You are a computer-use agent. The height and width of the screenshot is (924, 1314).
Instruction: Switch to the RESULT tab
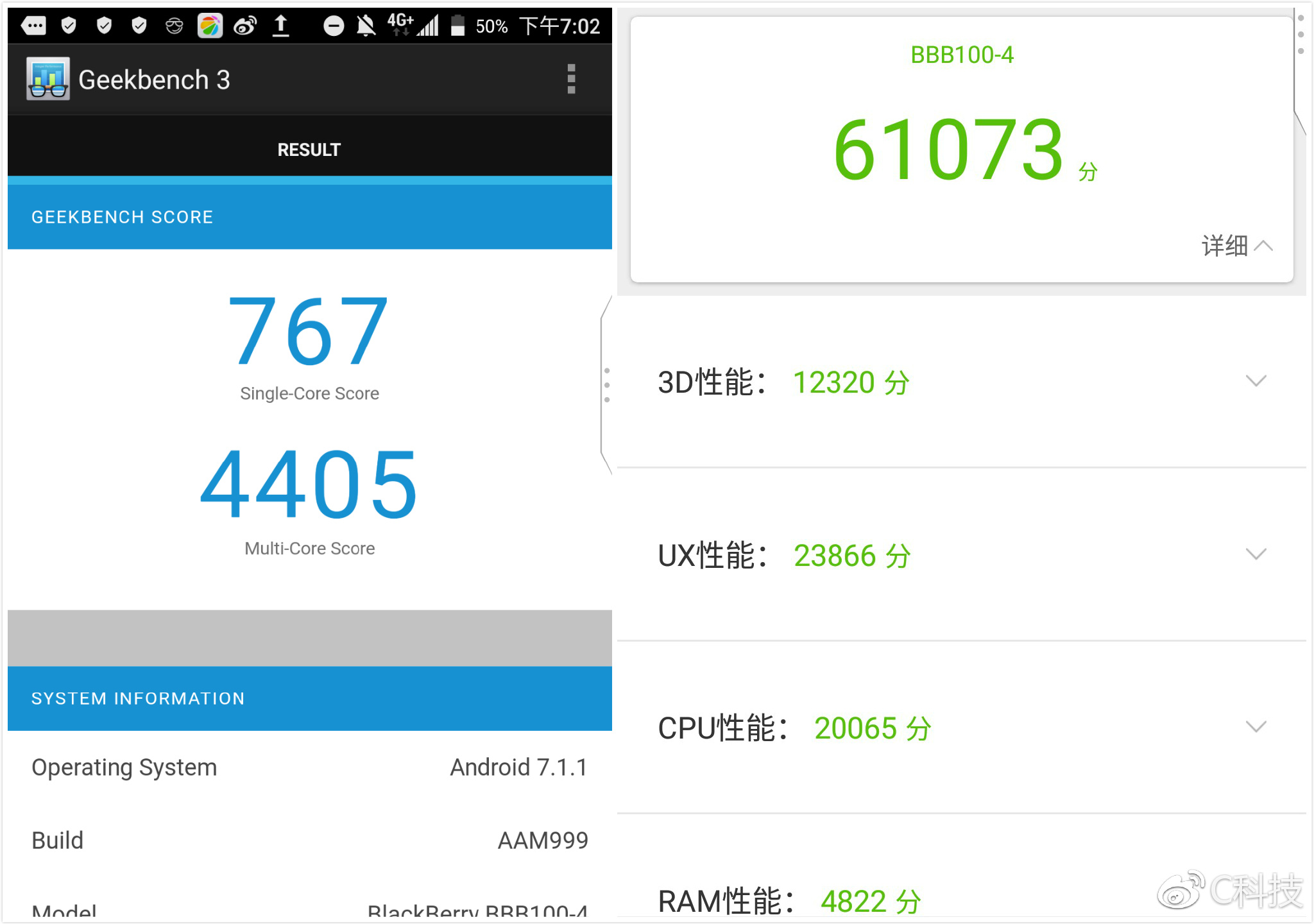pos(309,149)
